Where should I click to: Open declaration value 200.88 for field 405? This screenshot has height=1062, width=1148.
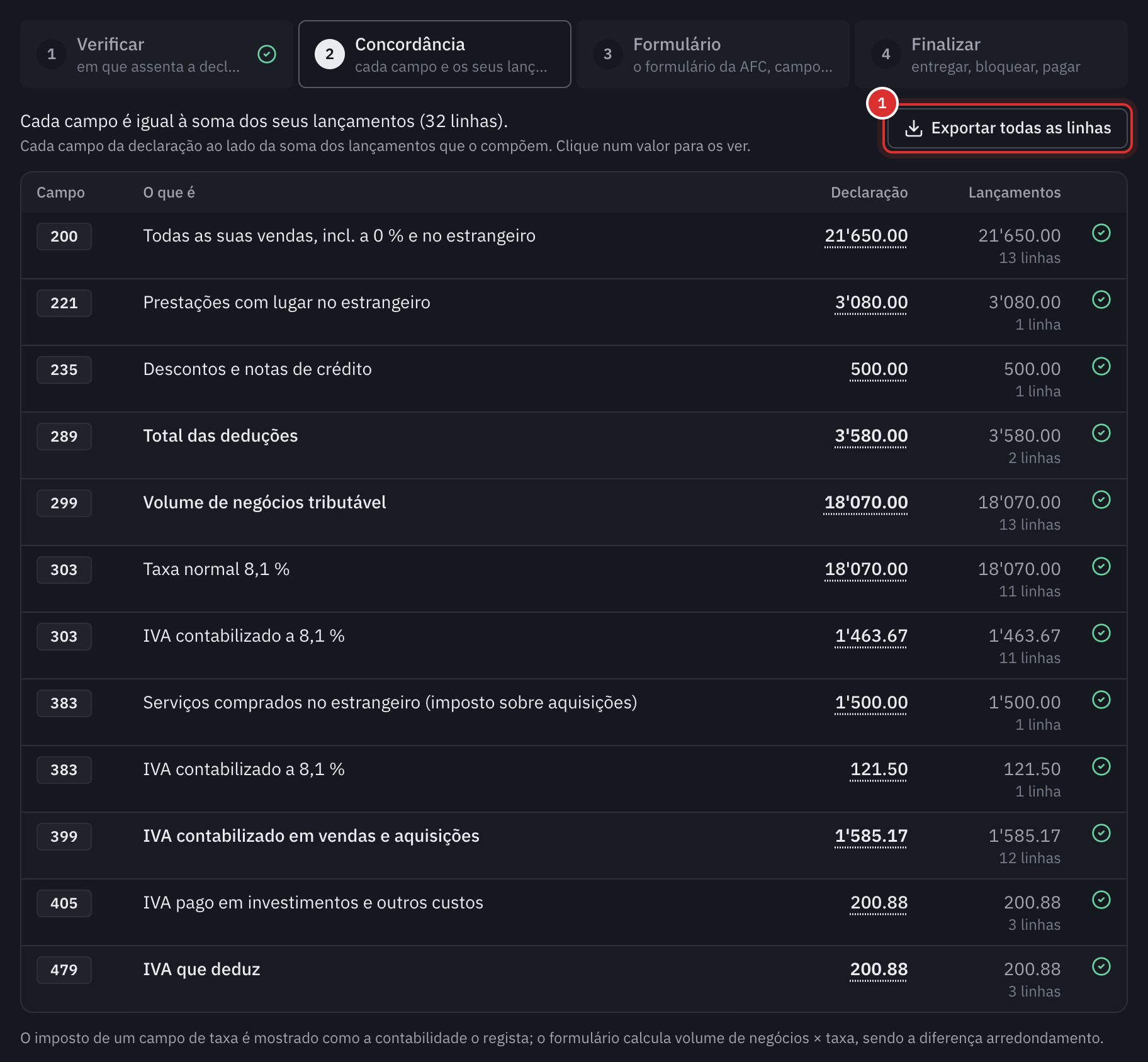point(879,903)
